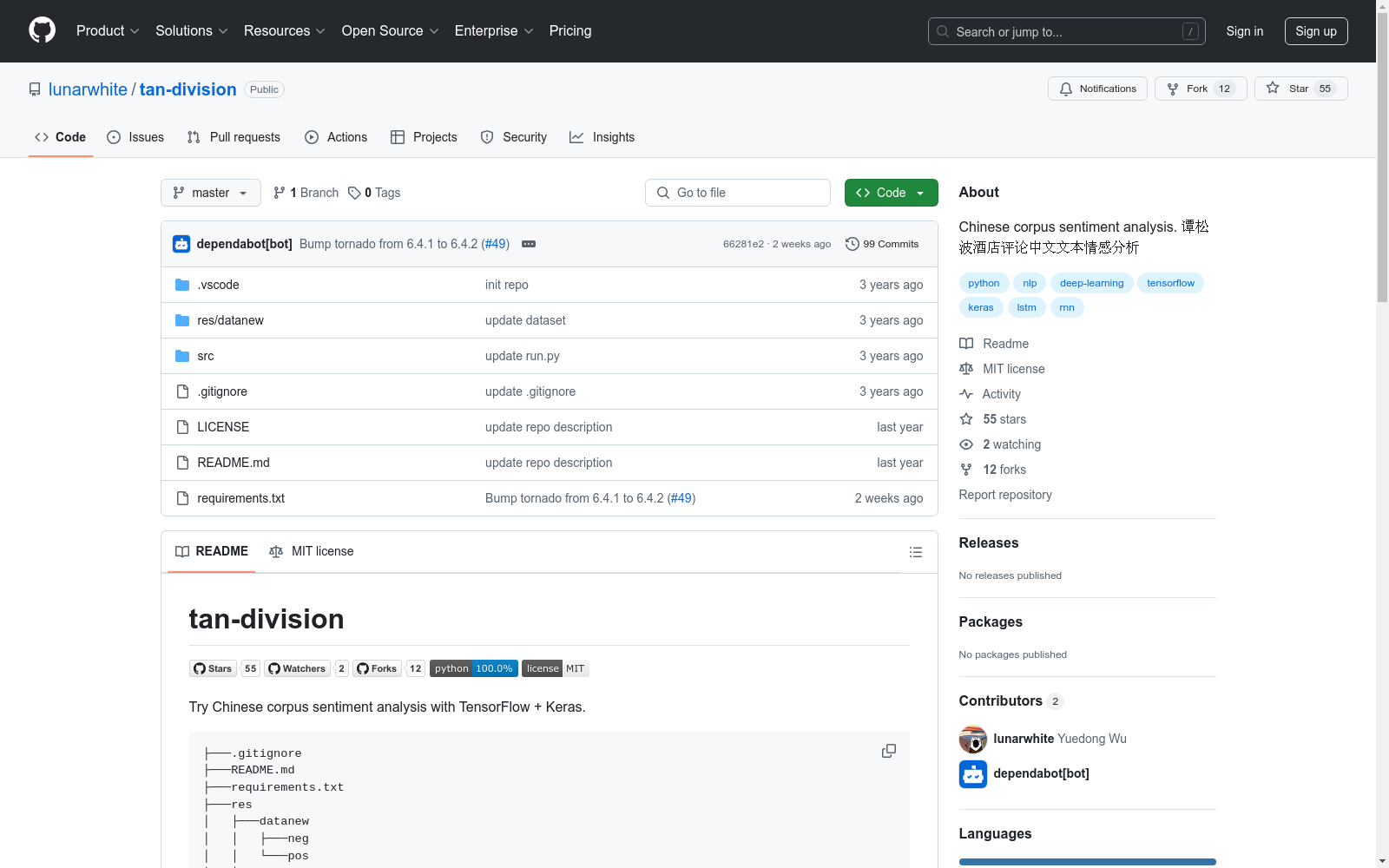Open the Open Source dropdown menu

(x=391, y=30)
